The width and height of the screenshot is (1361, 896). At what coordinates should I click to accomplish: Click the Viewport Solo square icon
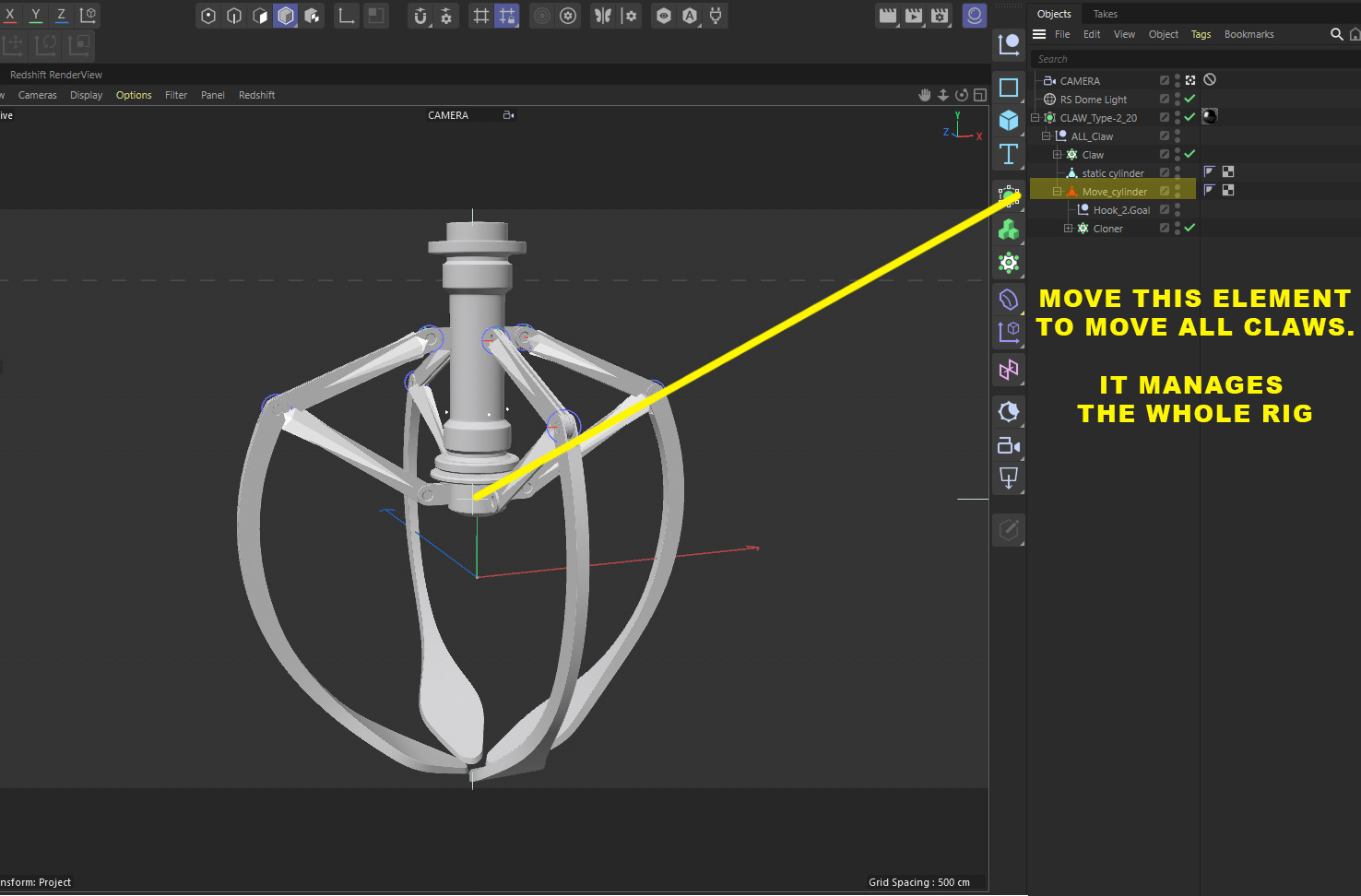pyautogui.click(x=375, y=16)
